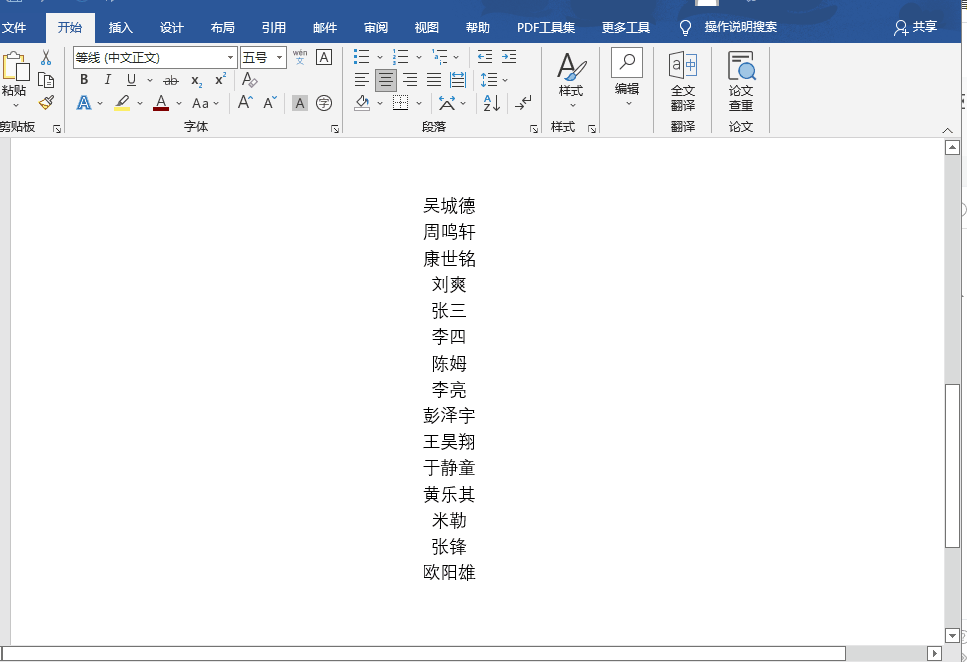This screenshot has height=662, width=967.
Task: Clear all formatting with the eraser icon
Action: (250, 82)
